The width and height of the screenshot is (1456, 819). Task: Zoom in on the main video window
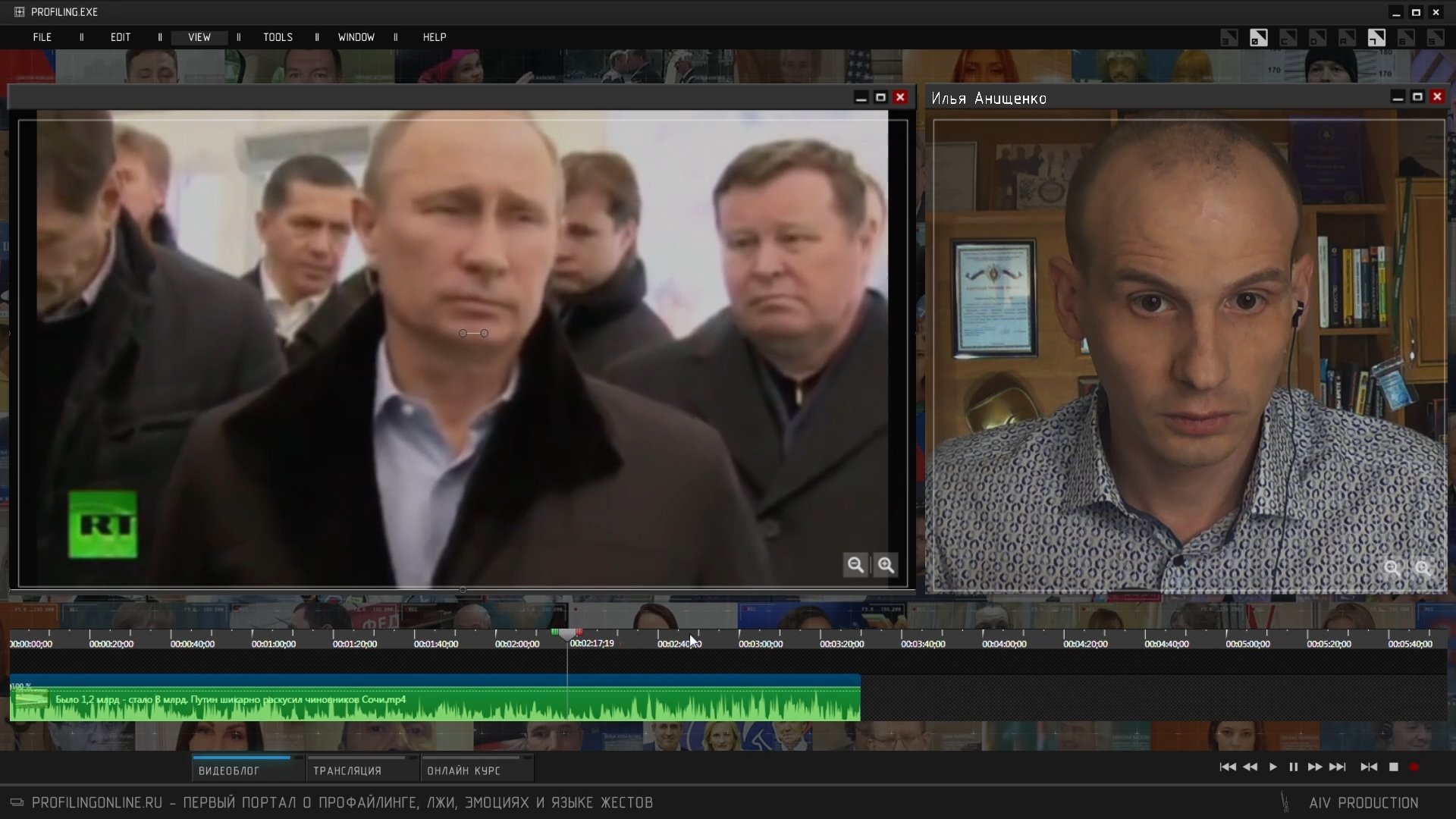pyautogui.click(x=886, y=565)
